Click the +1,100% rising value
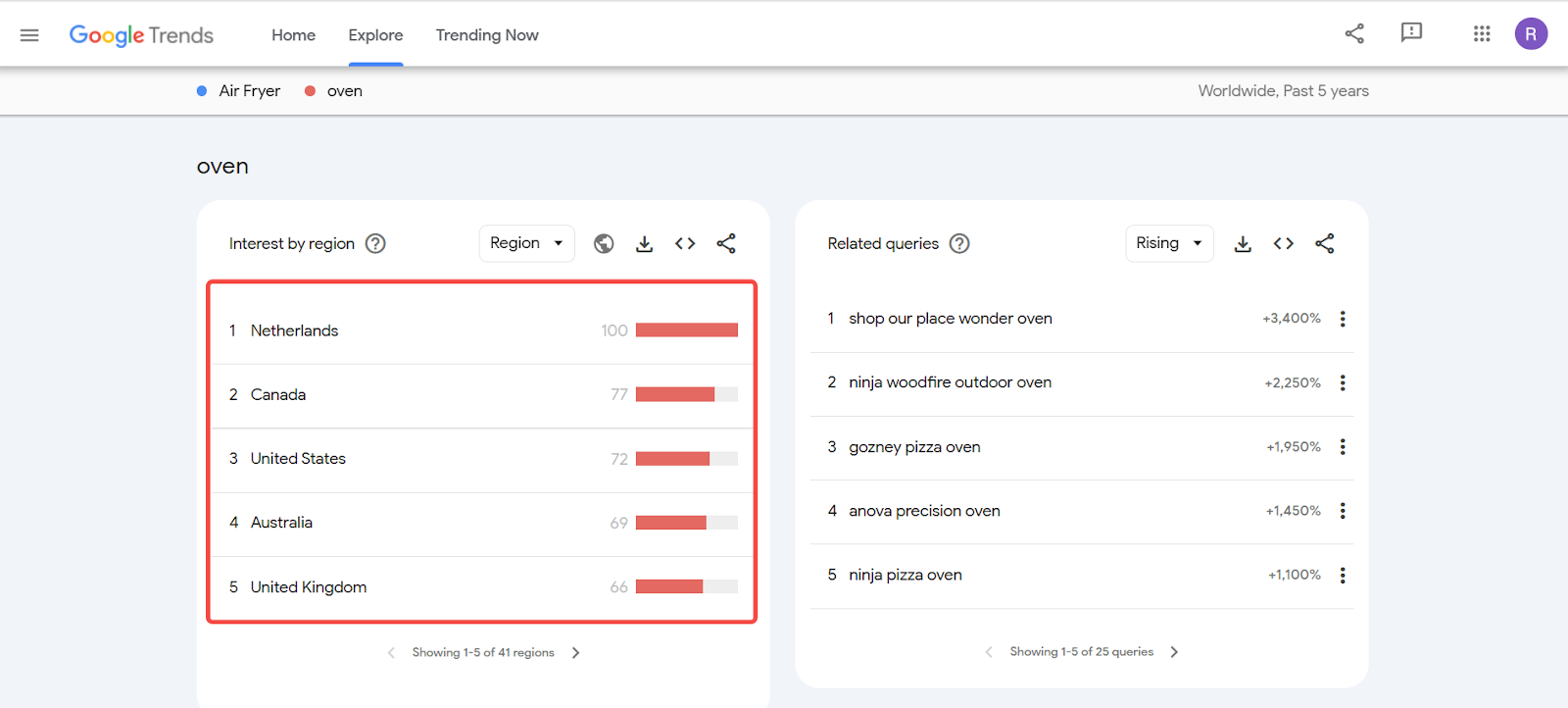Viewport: 1568px width, 708px height. (x=1295, y=575)
